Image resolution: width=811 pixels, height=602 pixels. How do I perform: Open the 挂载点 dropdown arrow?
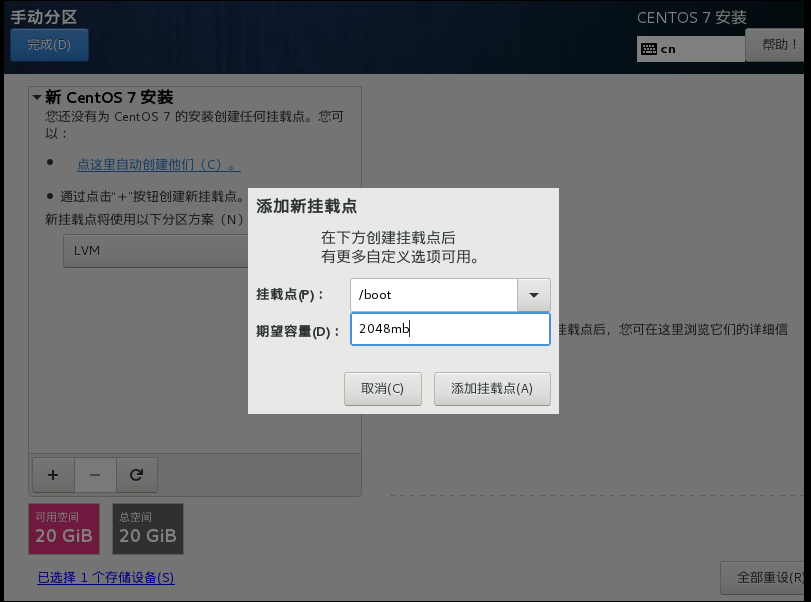(534, 294)
